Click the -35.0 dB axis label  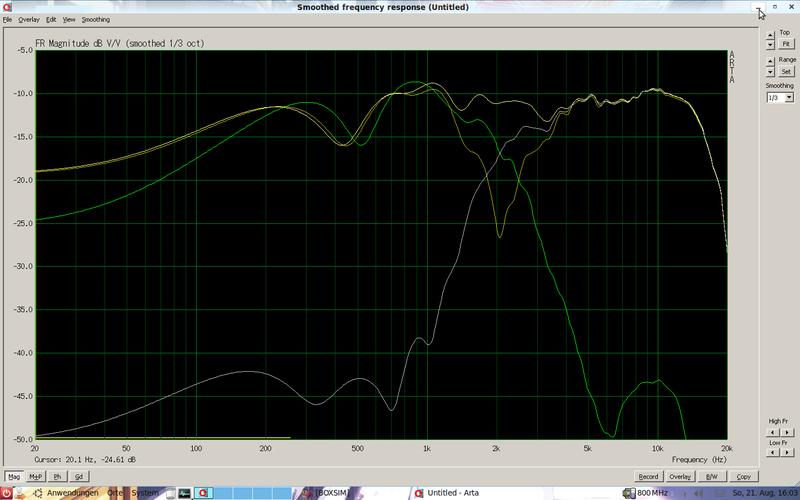(23, 310)
